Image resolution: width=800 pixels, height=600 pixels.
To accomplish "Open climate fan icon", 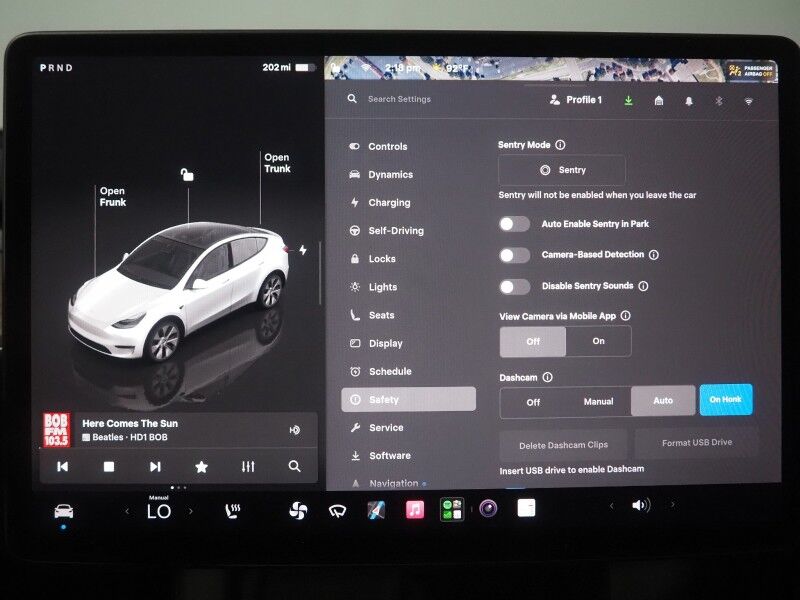I will pos(298,510).
